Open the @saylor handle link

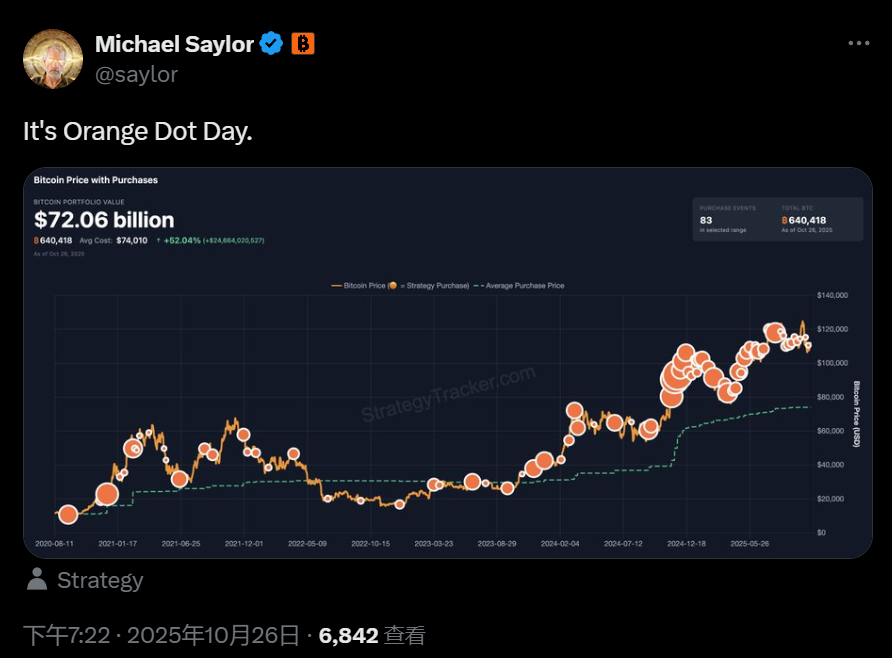136,73
